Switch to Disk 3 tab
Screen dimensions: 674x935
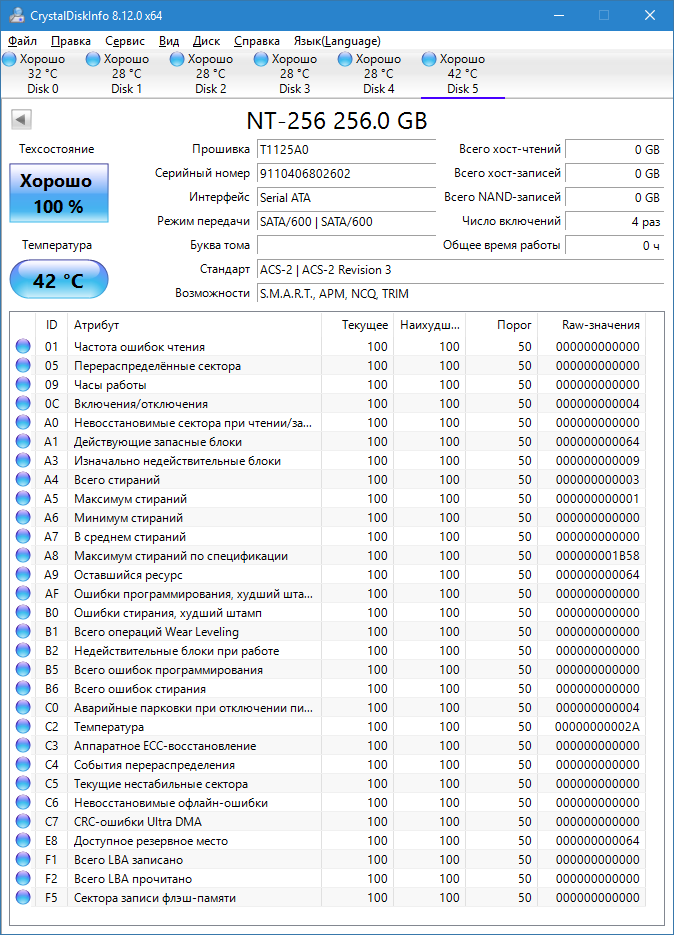point(295,74)
